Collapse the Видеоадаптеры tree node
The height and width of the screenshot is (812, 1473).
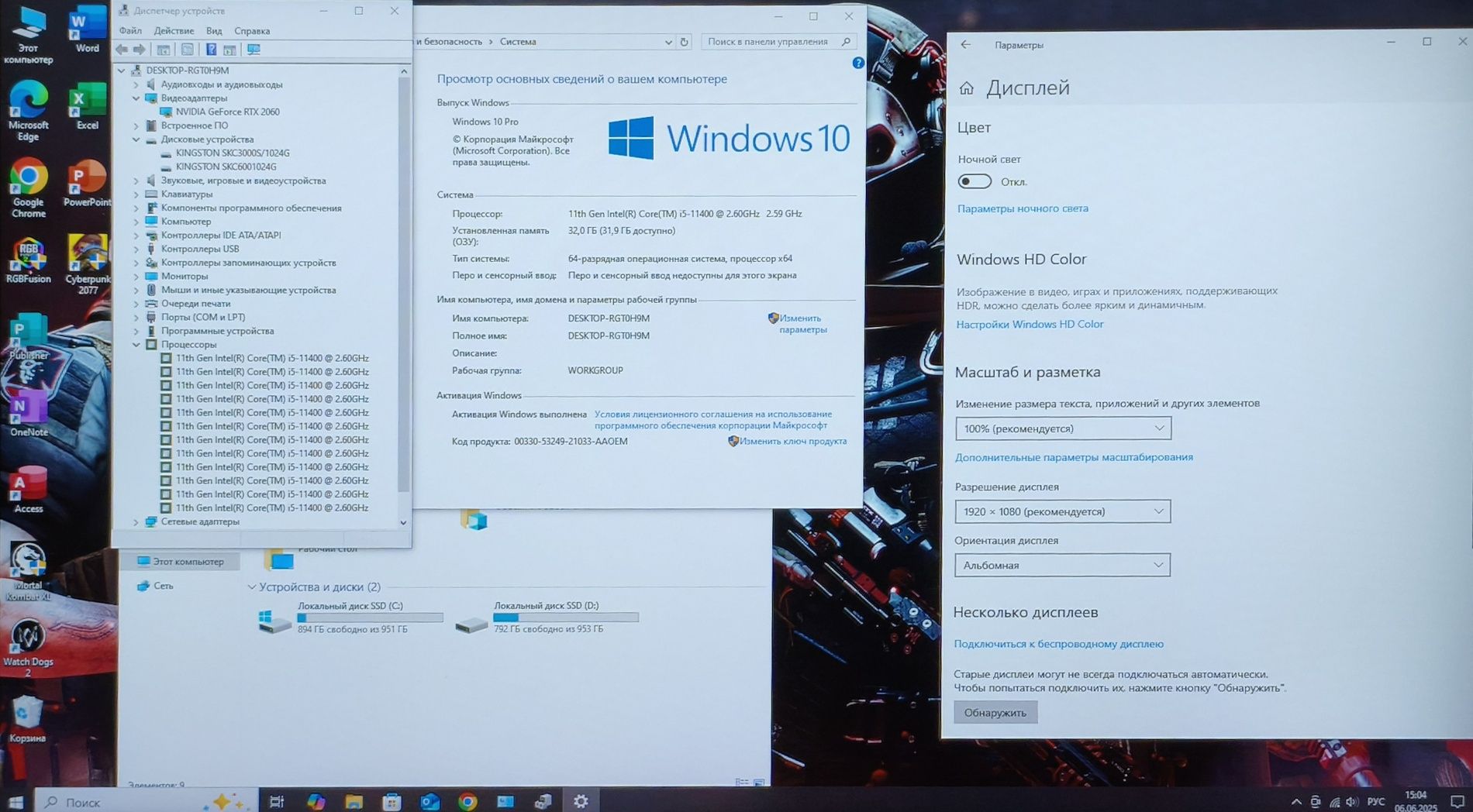[136, 98]
